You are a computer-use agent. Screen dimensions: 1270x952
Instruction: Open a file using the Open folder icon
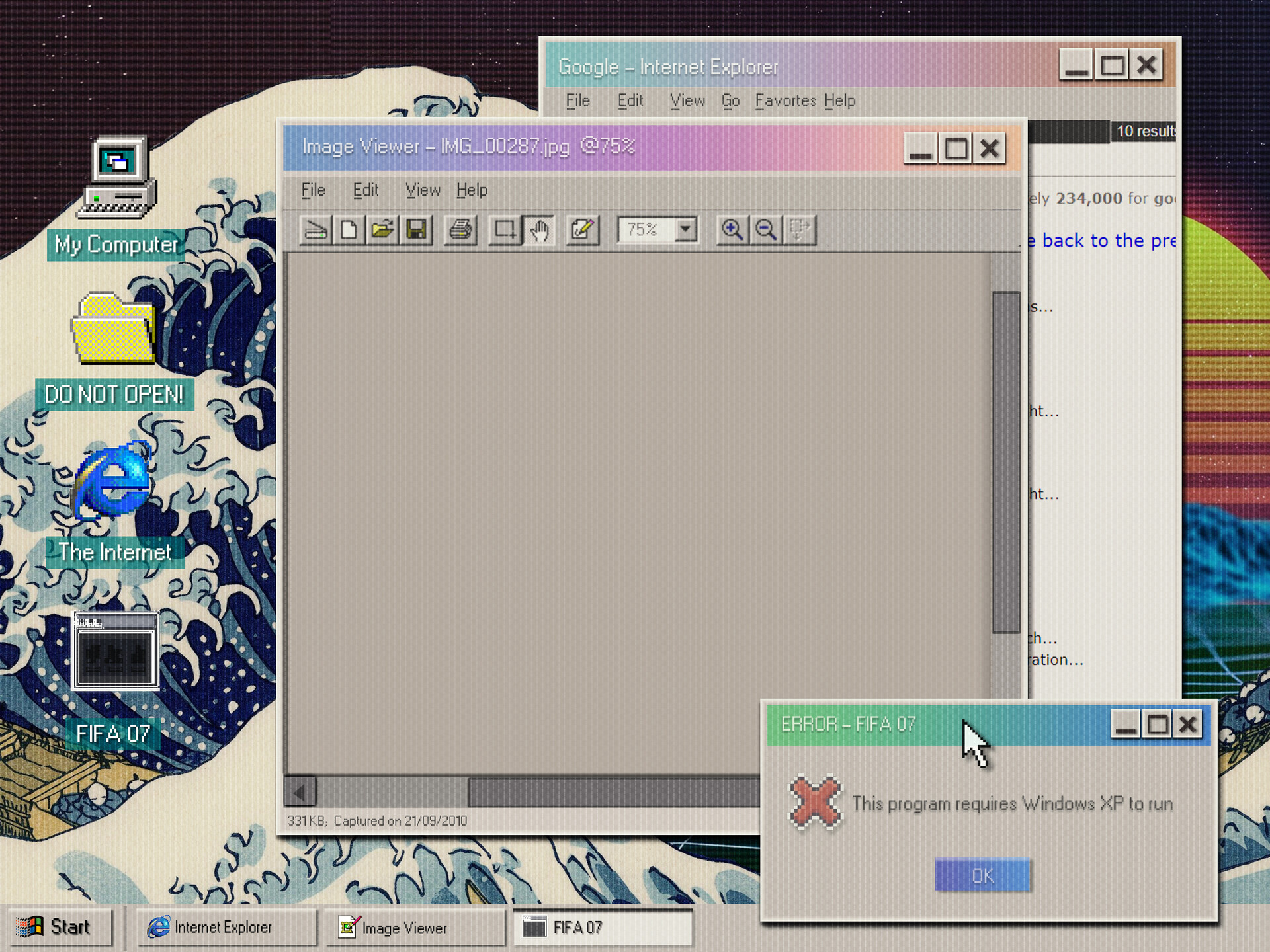(x=384, y=230)
